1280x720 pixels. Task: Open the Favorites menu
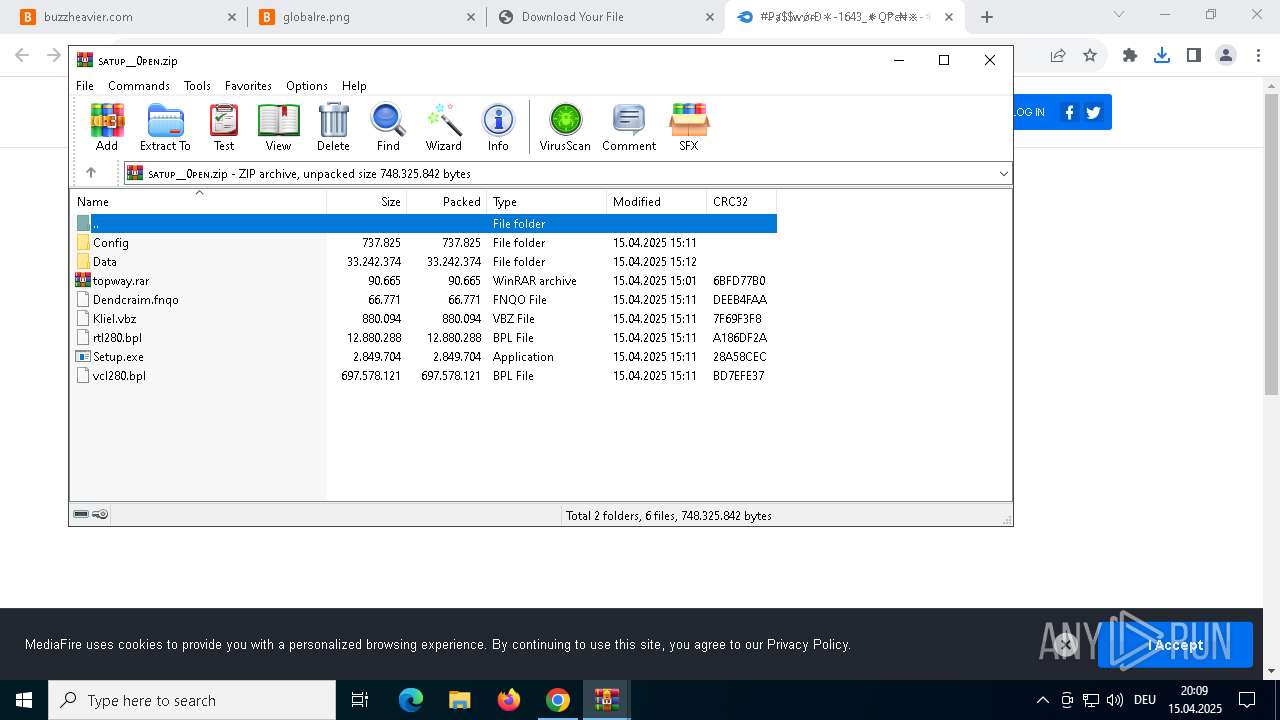[x=248, y=86]
